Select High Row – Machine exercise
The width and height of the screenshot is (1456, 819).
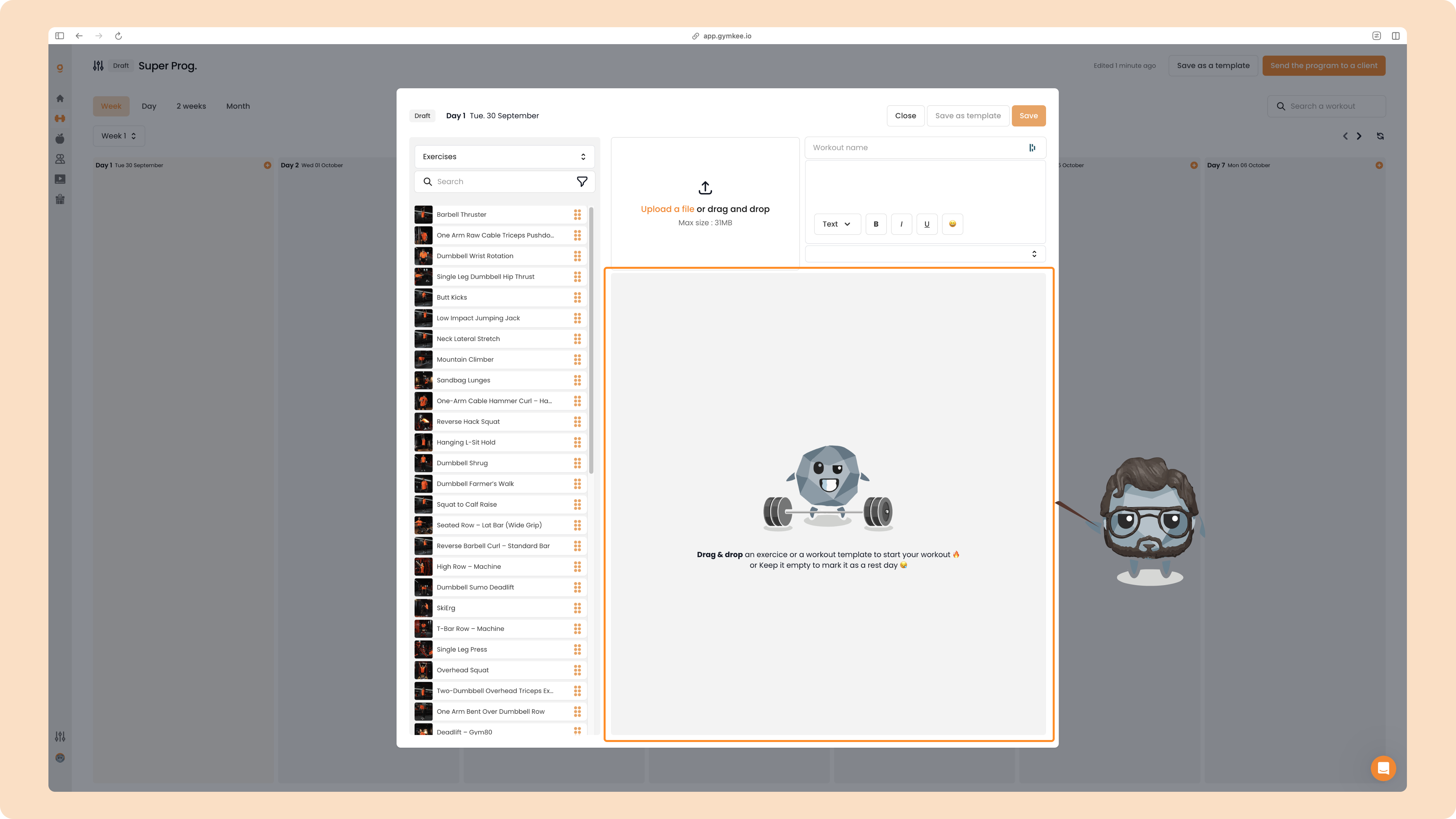500,567
